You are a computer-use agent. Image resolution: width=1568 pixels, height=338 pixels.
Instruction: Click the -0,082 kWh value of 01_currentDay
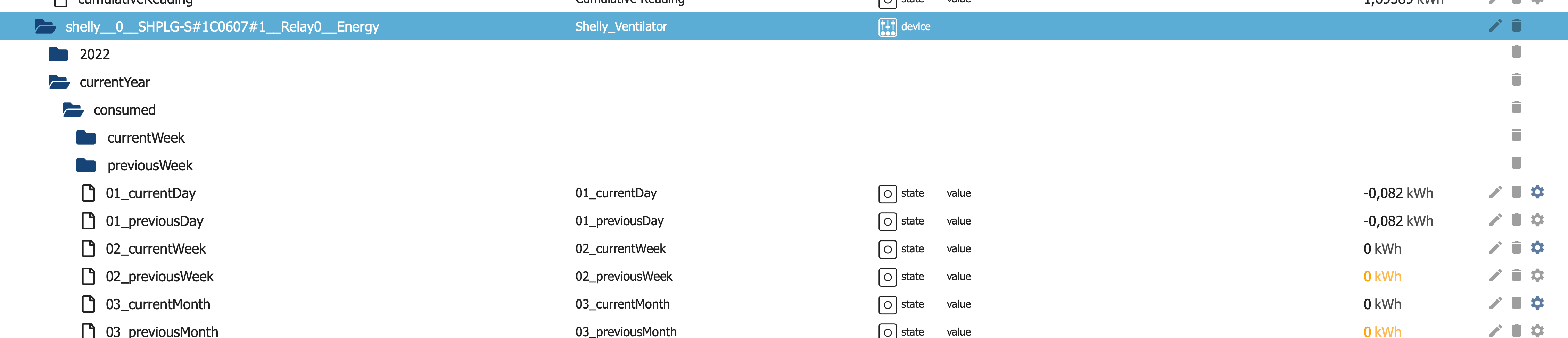[1397, 193]
